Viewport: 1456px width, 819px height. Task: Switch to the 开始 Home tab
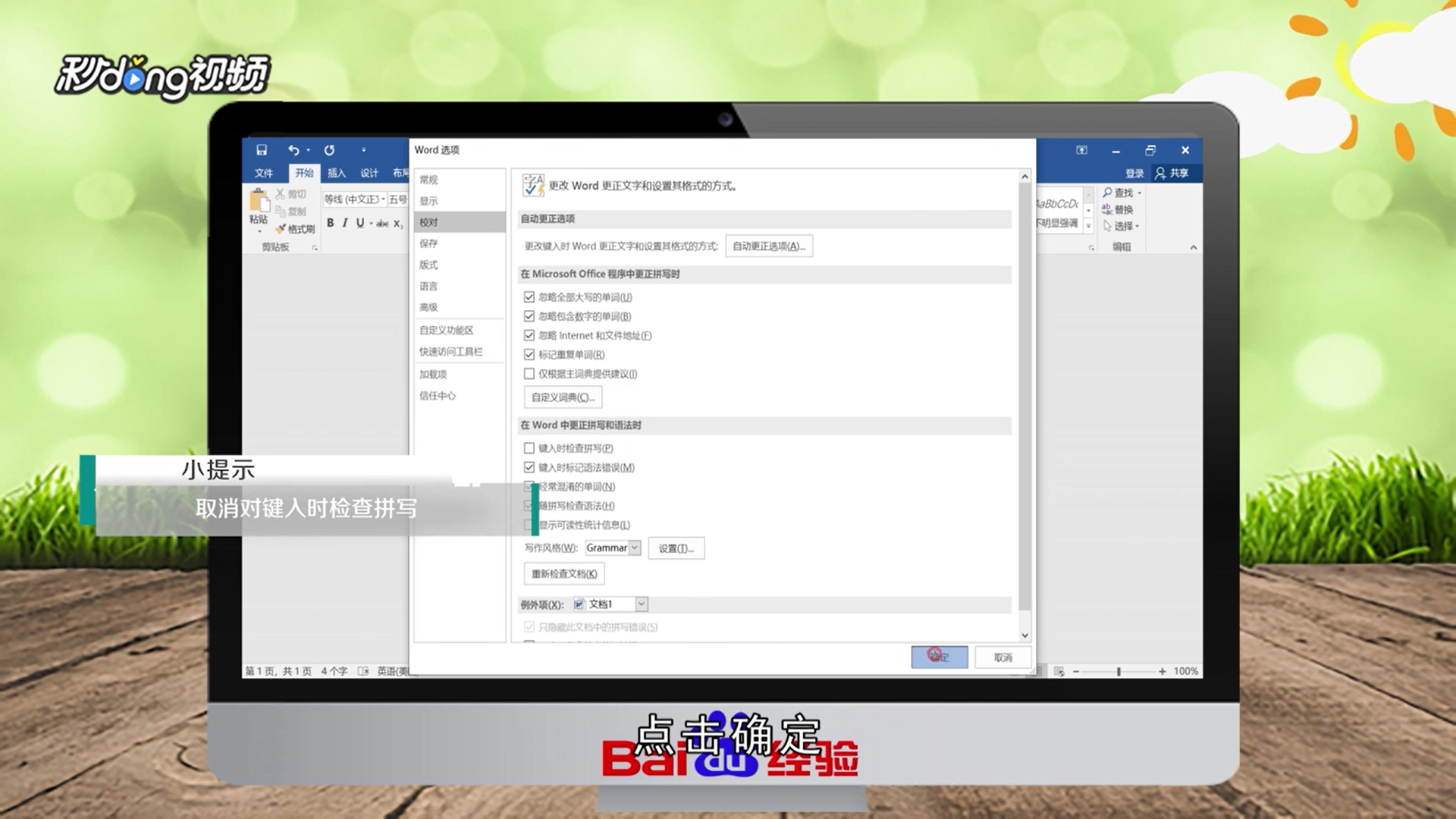tap(304, 173)
